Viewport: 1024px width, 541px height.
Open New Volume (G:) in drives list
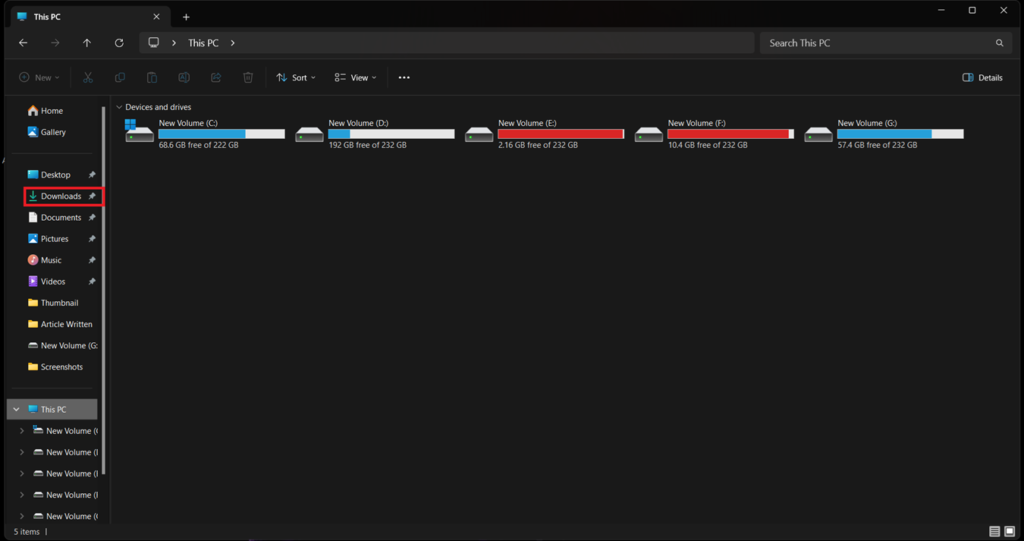(884, 133)
